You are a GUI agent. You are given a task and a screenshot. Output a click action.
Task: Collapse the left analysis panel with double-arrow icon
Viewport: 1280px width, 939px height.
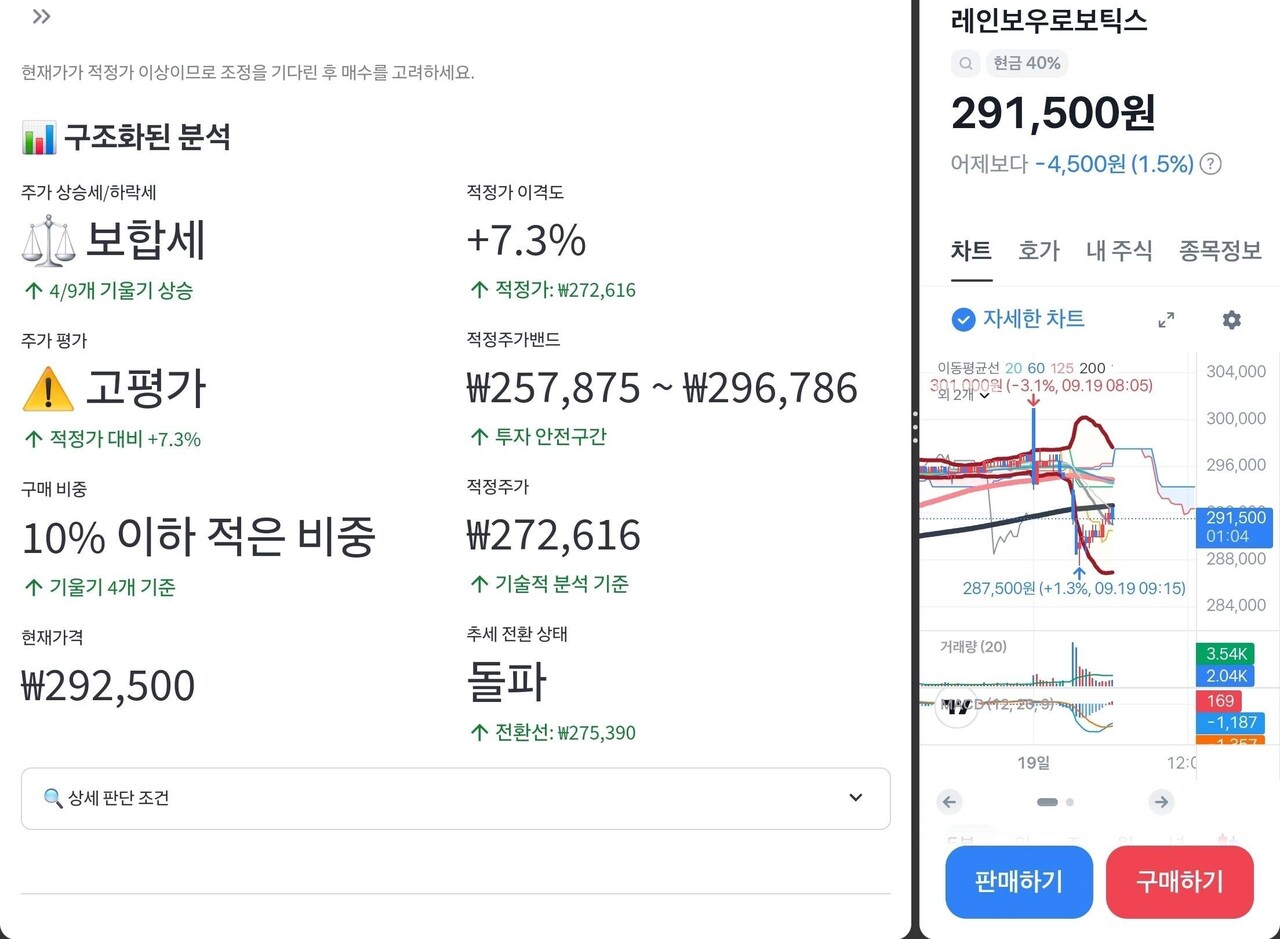[40, 16]
